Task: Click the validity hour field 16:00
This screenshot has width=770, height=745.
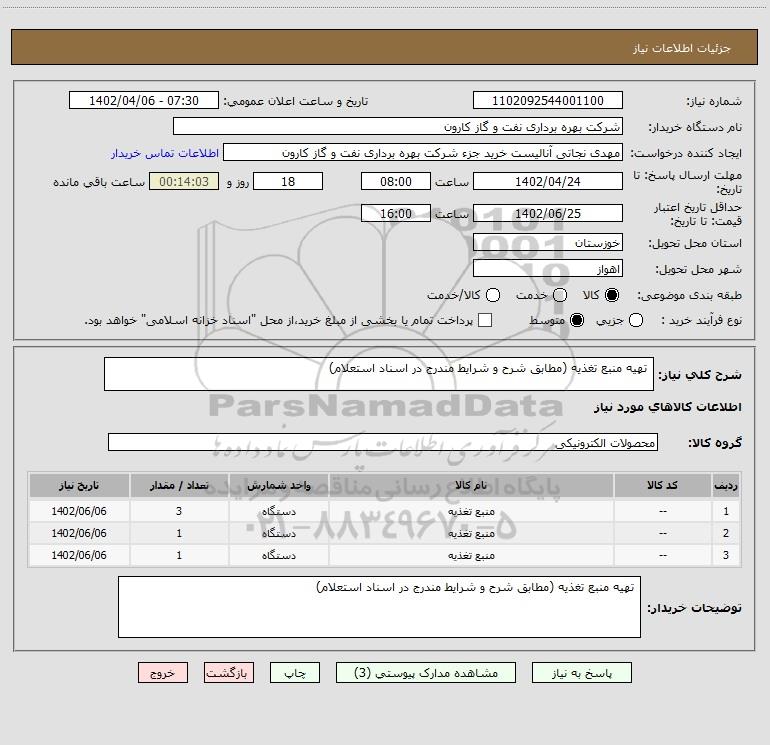Action: [396, 213]
